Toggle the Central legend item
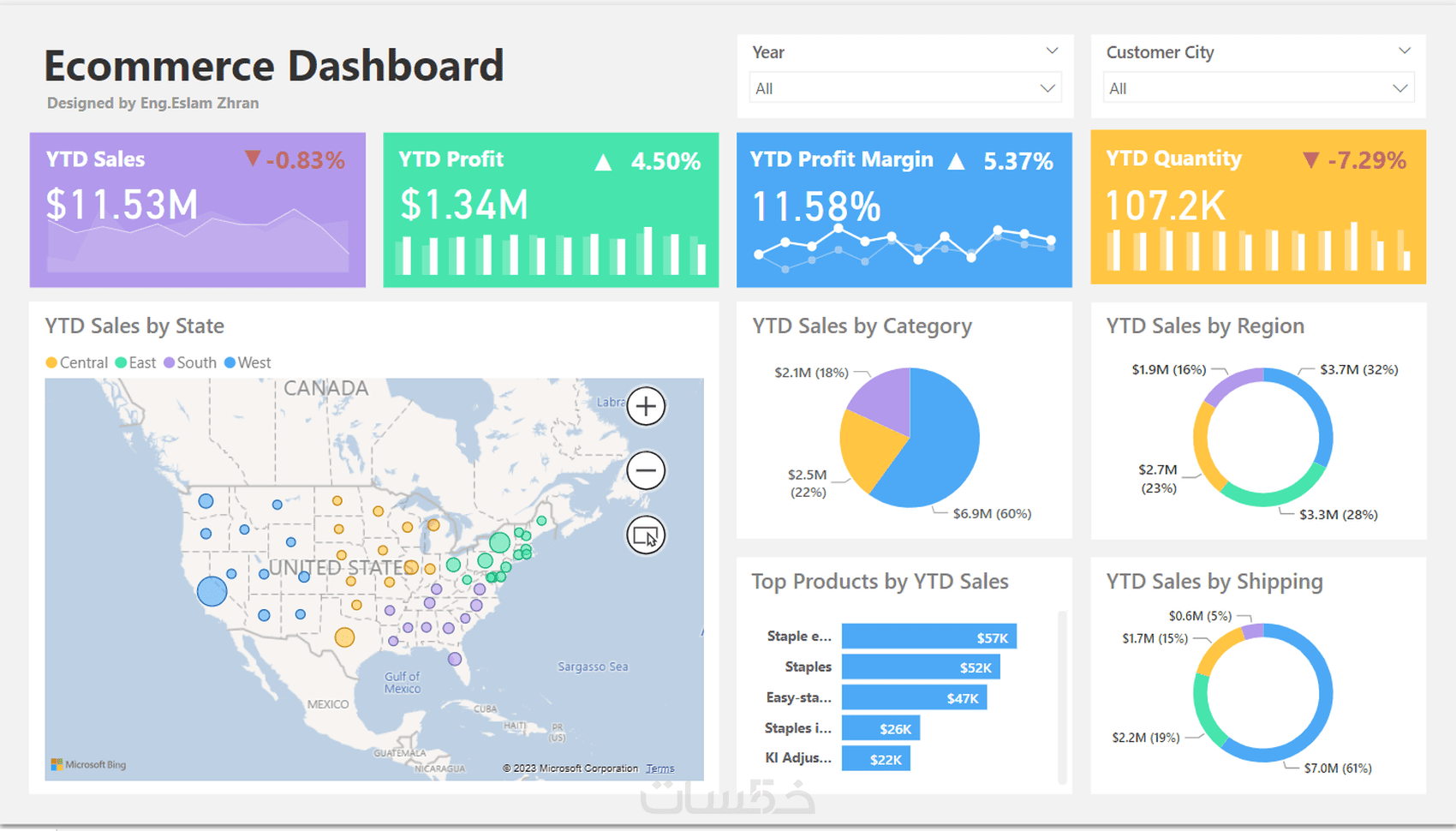This screenshot has width=1456, height=831. coord(77,362)
